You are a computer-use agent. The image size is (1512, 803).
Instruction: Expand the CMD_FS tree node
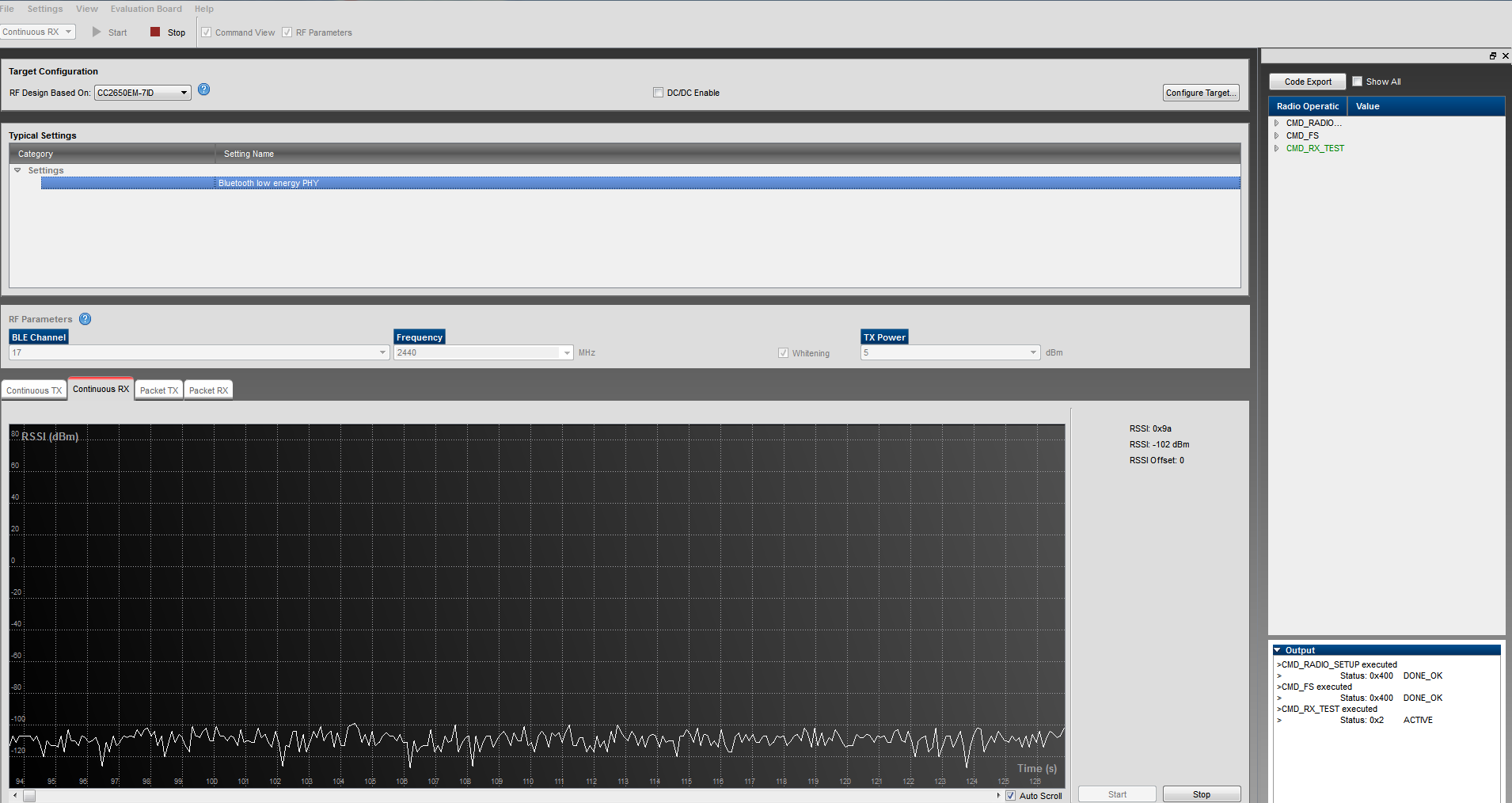pyautogui.click(x=1277, y=135)
